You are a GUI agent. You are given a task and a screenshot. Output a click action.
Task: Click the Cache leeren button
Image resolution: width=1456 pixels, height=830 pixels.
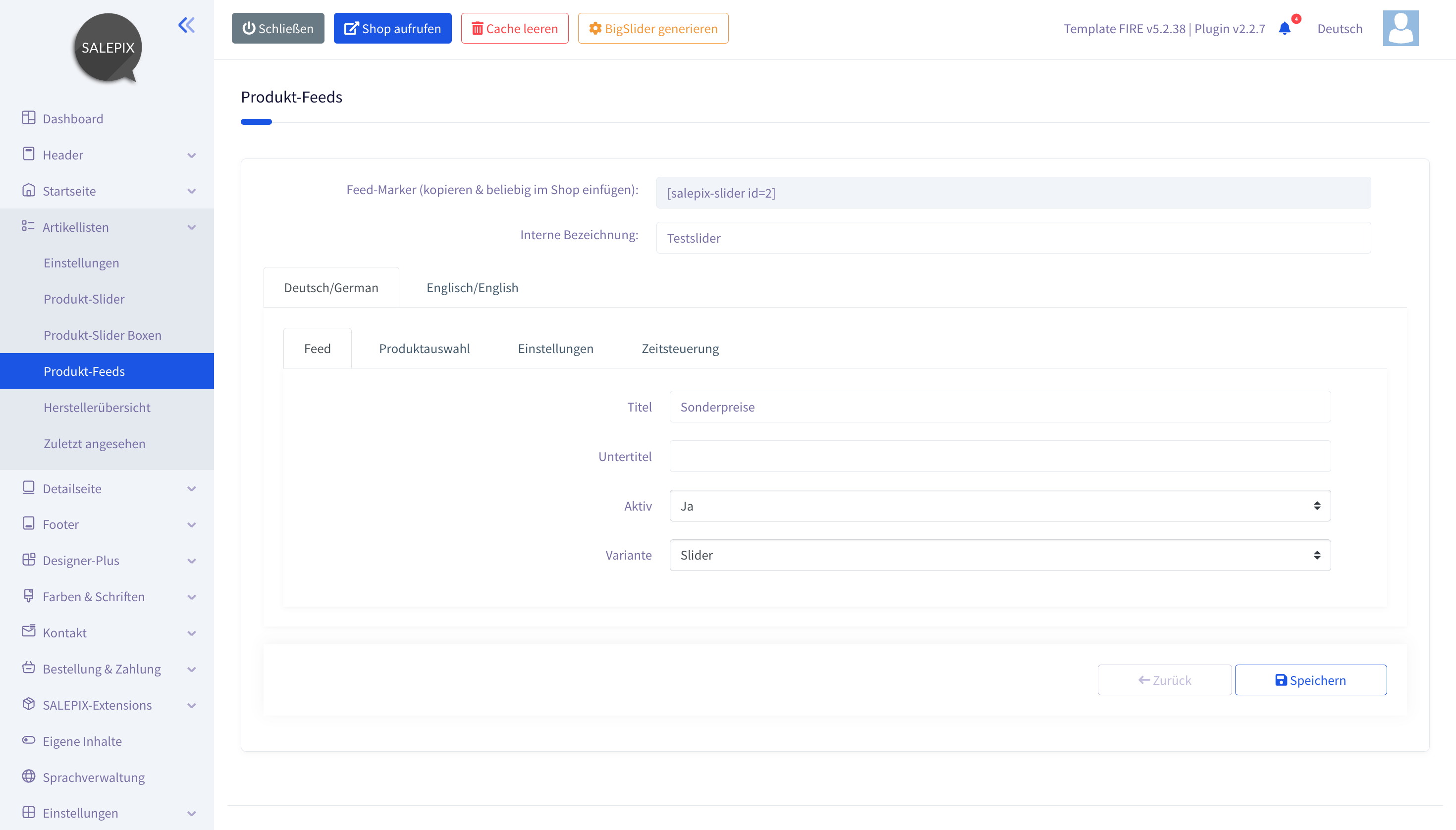515,28
